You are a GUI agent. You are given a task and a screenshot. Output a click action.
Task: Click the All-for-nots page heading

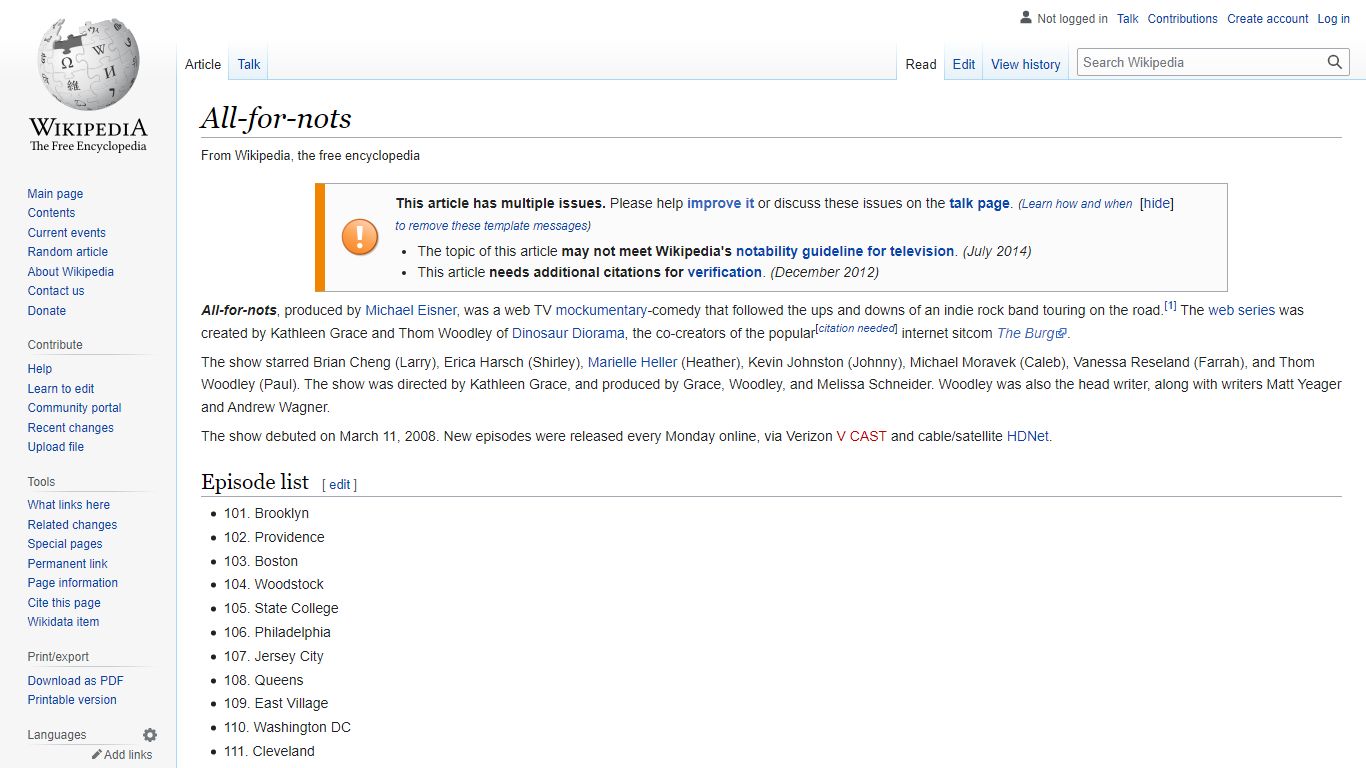coord(276,118)
